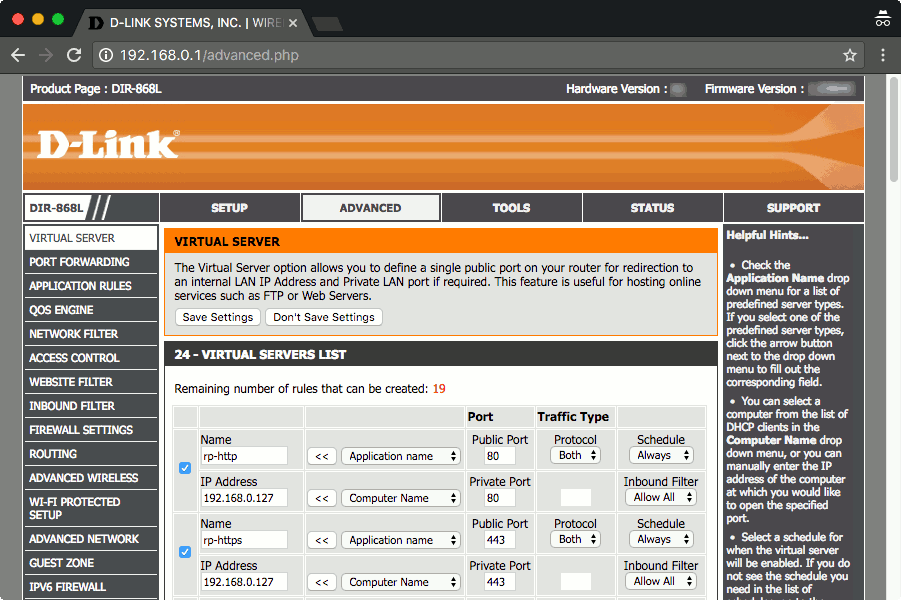
Task: Switch to the SETUP tab
Action: coord(229,207)
